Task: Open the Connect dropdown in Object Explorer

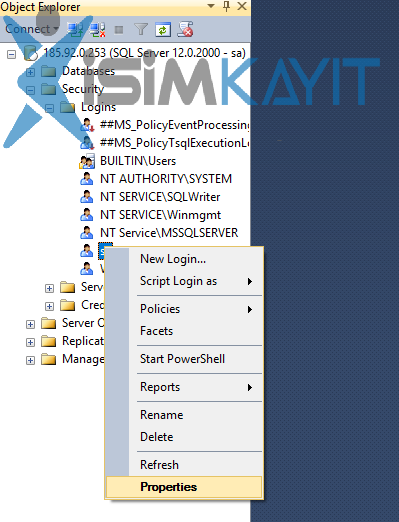Action: pyautogui.click(x=32, y=29)
